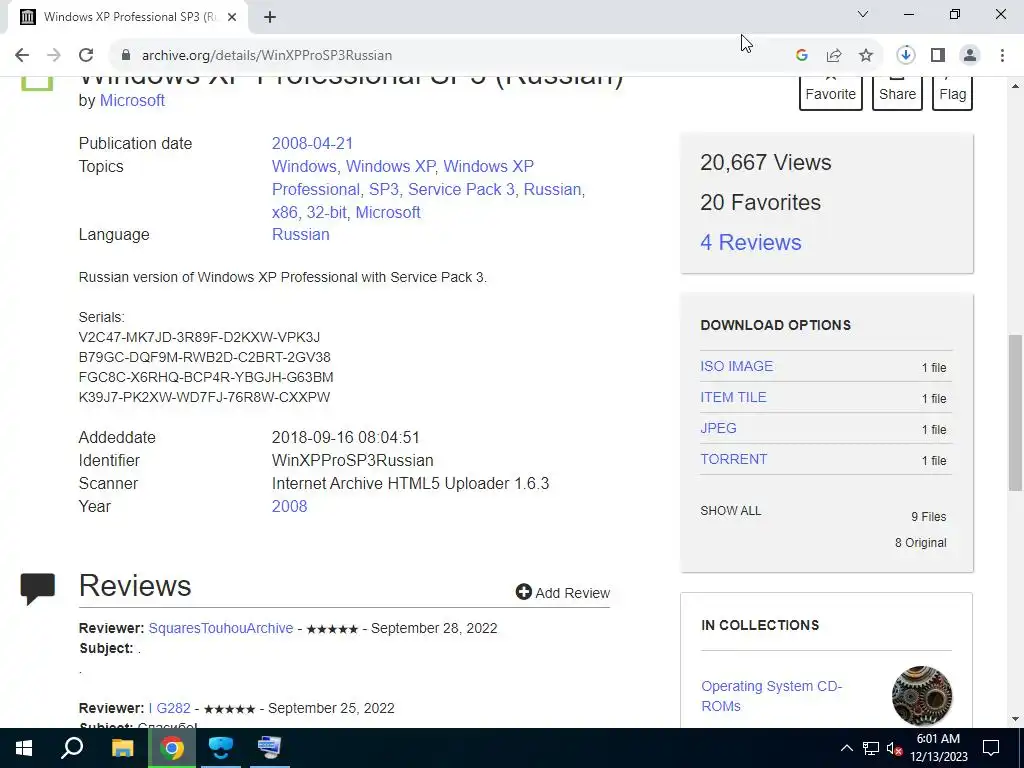This screenshot has width=1024, height=768.
Task: Switch to Chrome in the taskbar
Action: point(172,748)
